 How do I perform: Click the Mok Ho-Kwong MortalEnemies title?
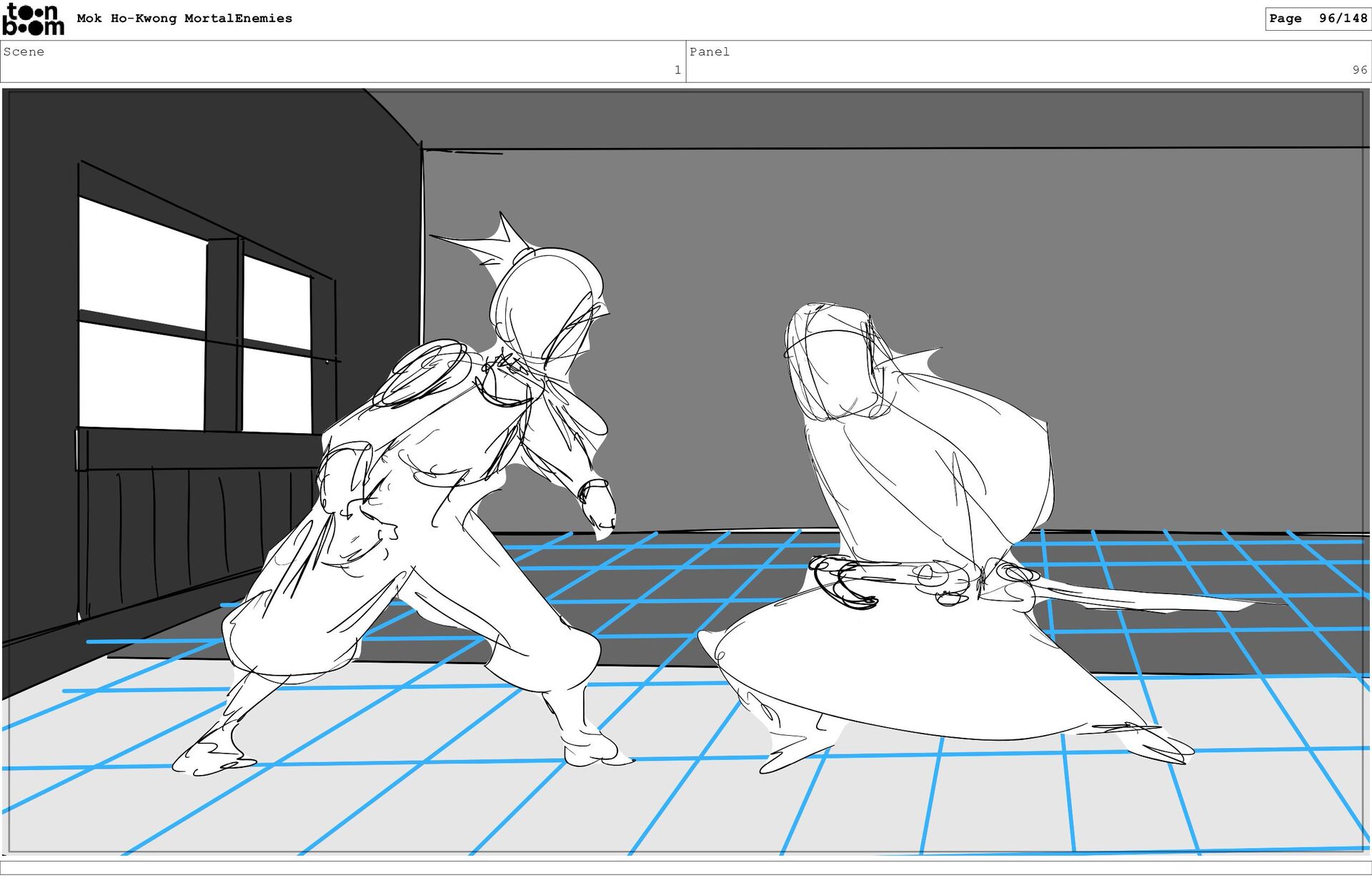pyautogui.click(x=184, y=19)
